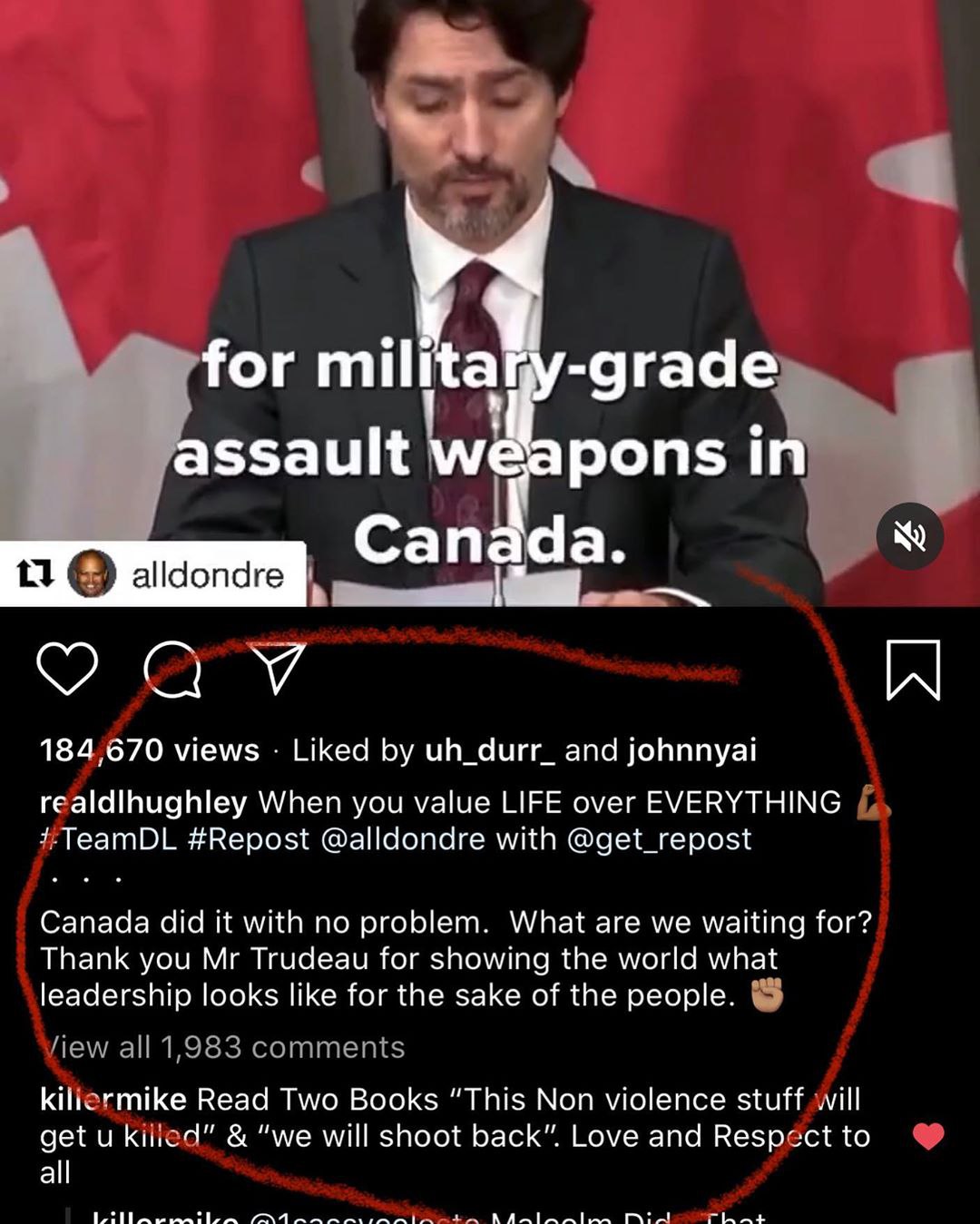
Task: Show the 184,670 views count details
Action: tap(150, 750)
